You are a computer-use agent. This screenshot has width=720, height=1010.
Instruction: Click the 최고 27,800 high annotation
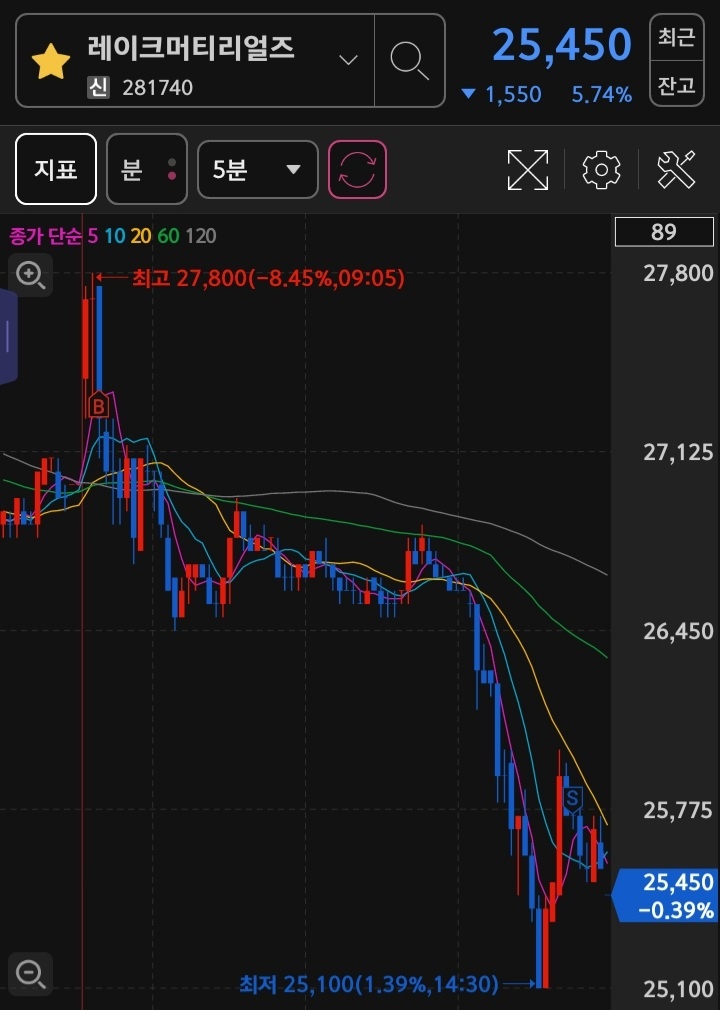268,278
